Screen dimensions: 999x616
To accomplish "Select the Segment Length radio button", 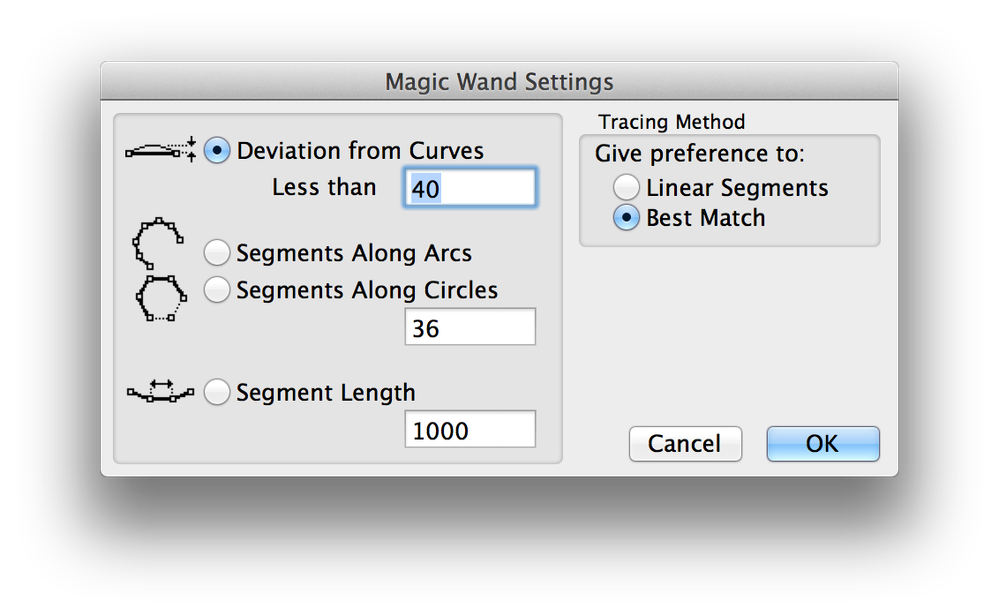I will coord(217,393).
